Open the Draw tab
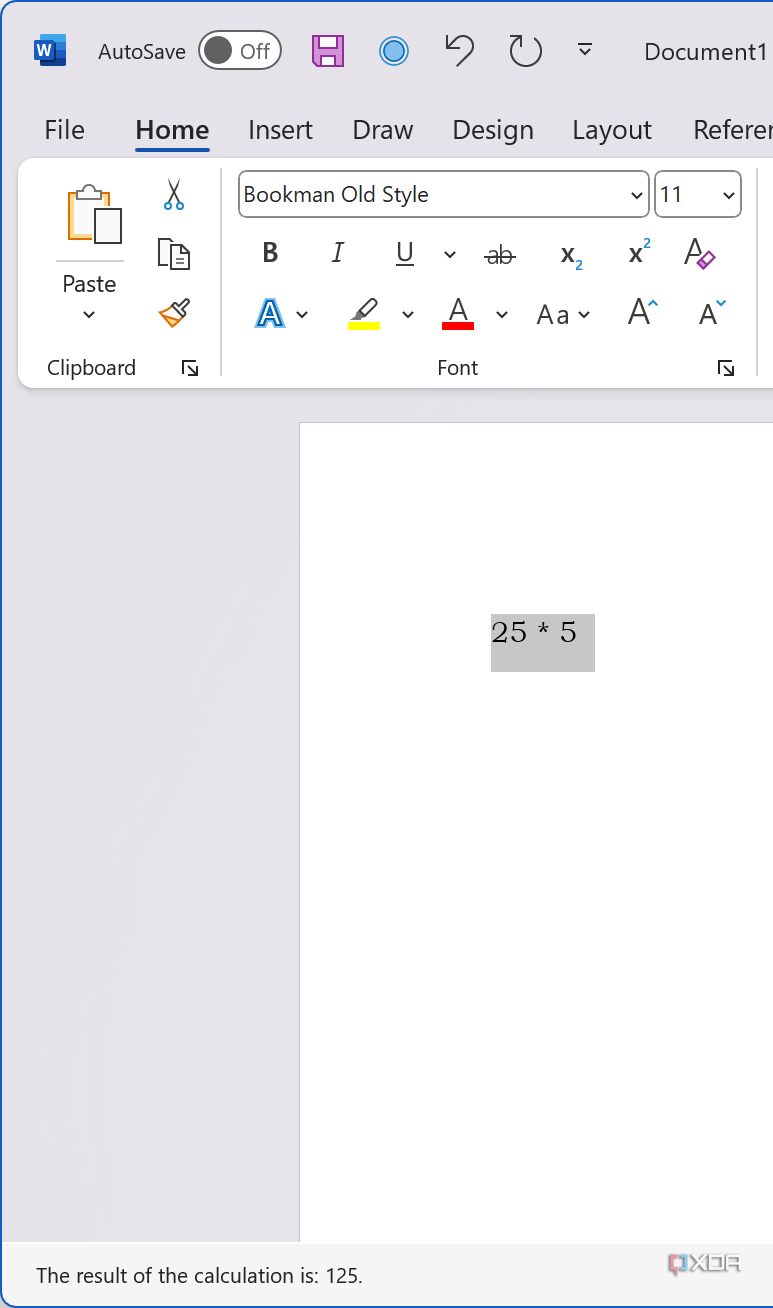The image size is (773, 1308). point(383,130)
